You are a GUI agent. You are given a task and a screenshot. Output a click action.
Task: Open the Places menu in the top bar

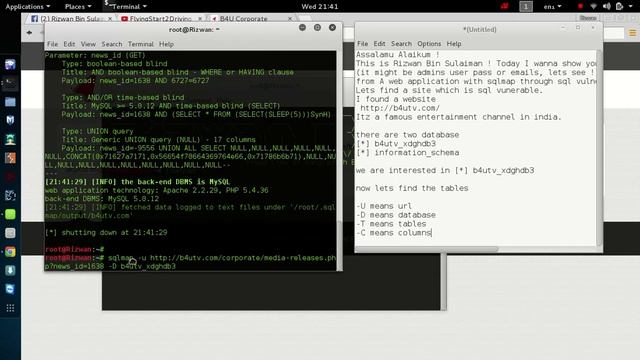point(78,7)
